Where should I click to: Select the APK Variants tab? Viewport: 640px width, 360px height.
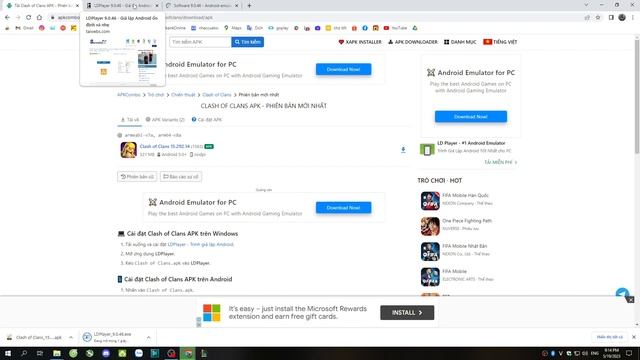coord(165,120)
